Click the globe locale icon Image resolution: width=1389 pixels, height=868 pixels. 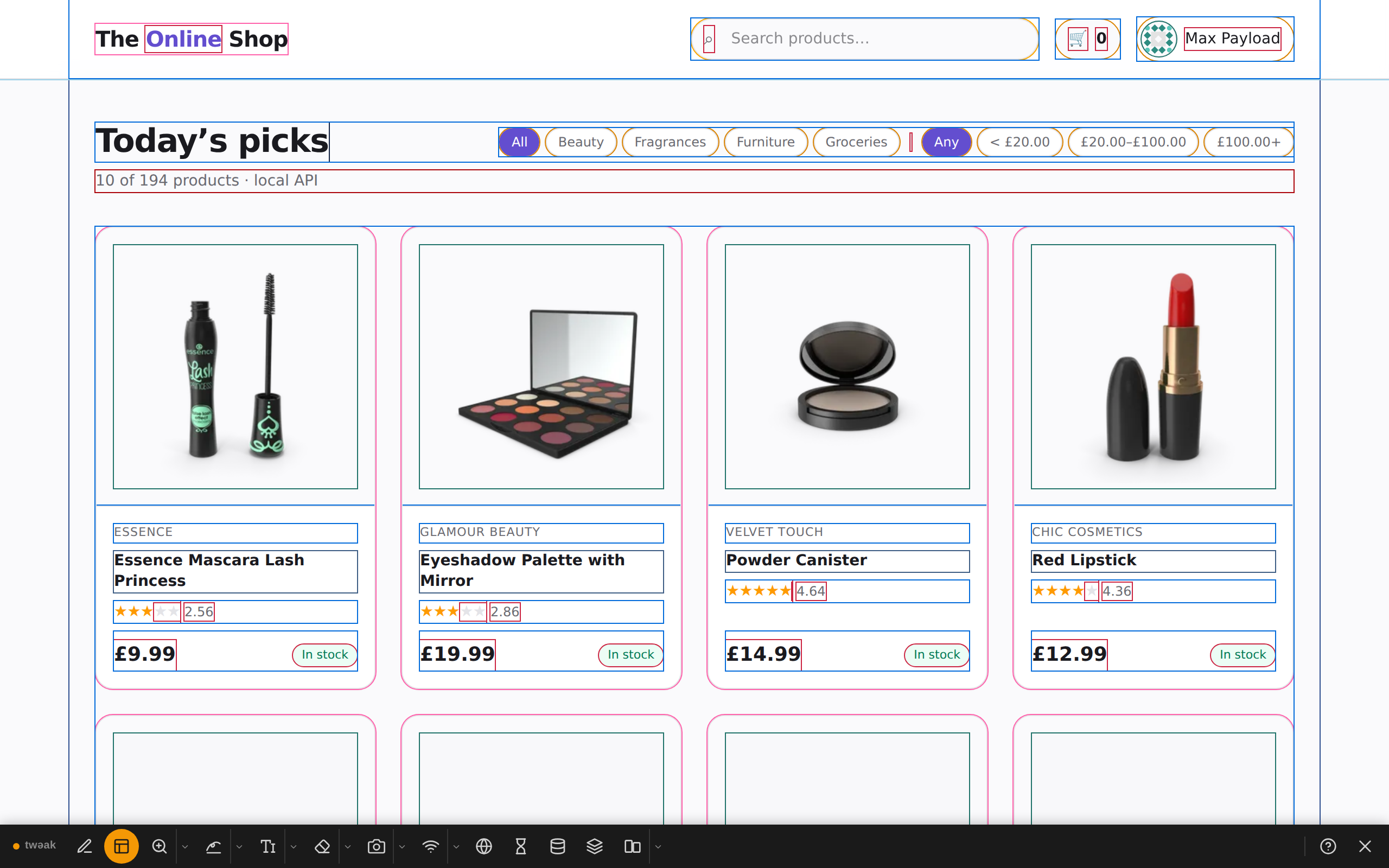pos(484,846)
